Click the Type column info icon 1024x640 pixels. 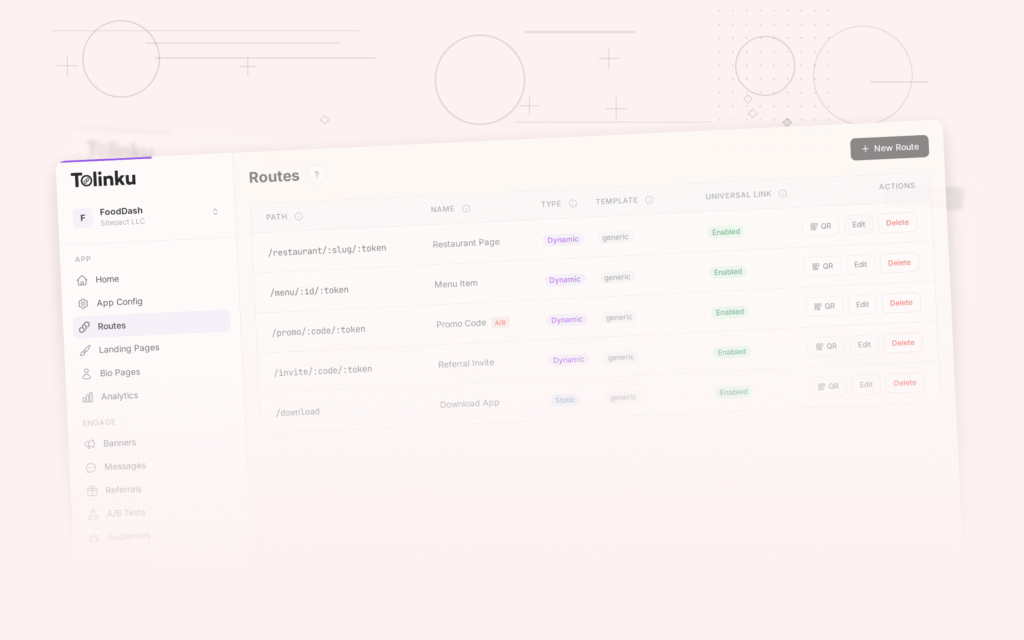click(573, 203)
